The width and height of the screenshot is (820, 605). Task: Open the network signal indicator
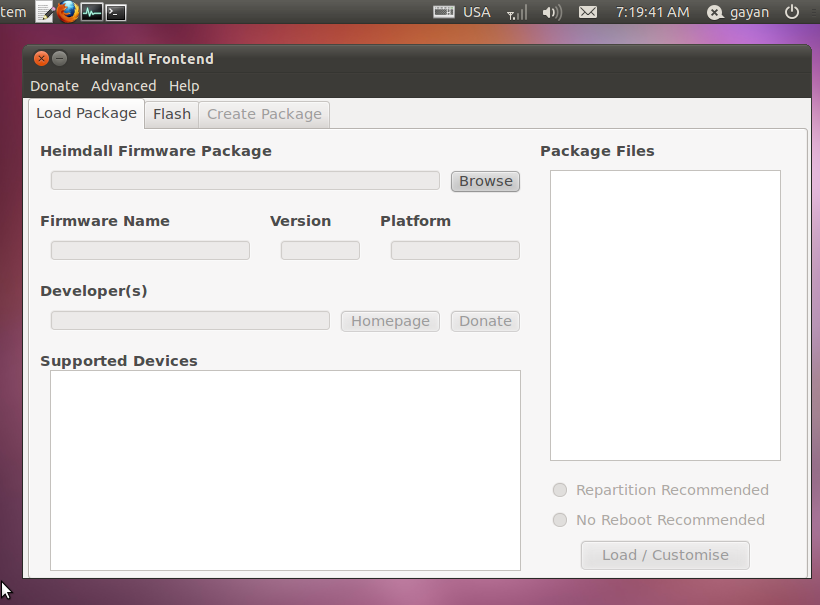[x=517, y=12]
